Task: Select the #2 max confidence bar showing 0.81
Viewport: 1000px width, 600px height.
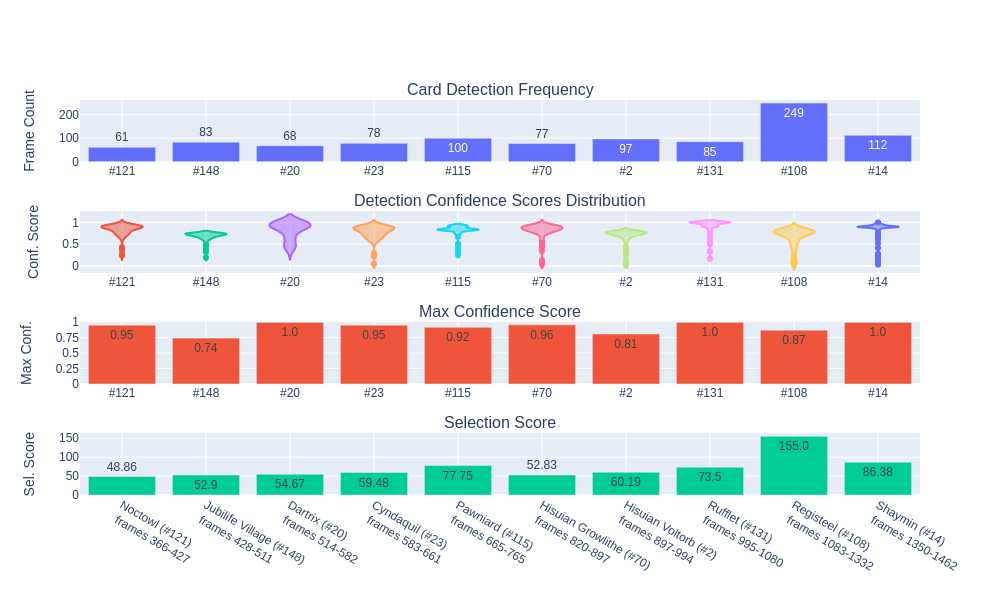Action: tap(626, 359)
